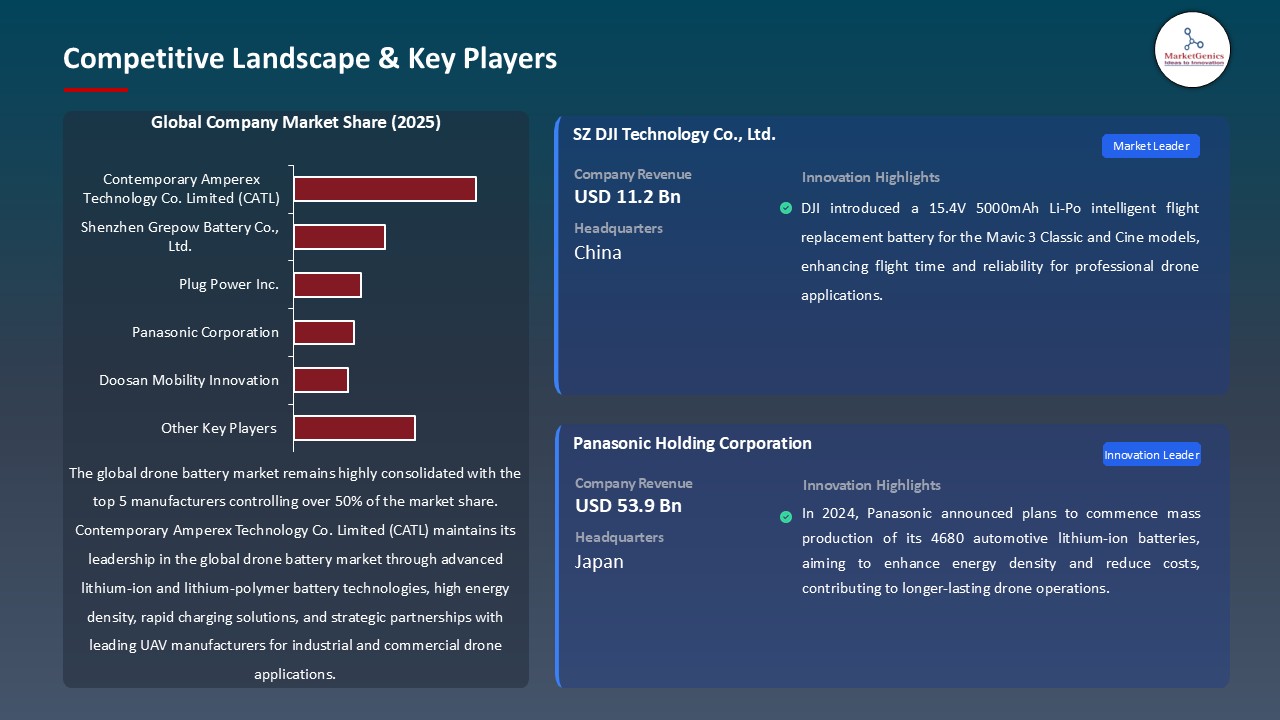This screenshot has width=1280, height=720.
Task: Open the Panasonic Holding Corporation heading
Action: (692, 443)
